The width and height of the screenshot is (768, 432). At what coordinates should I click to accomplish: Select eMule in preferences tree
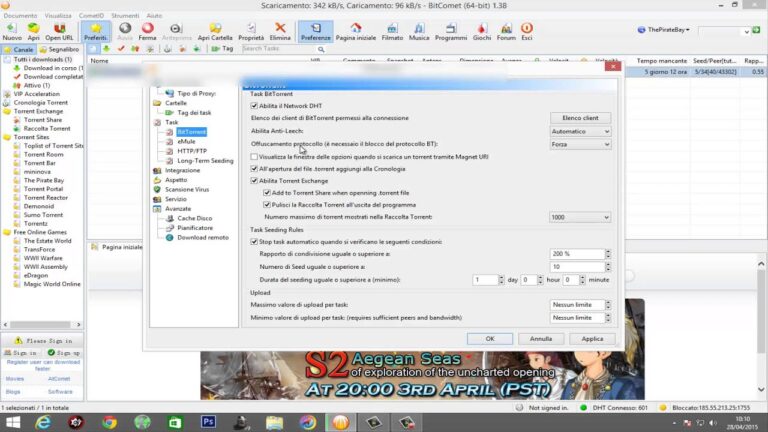[186, 142]
